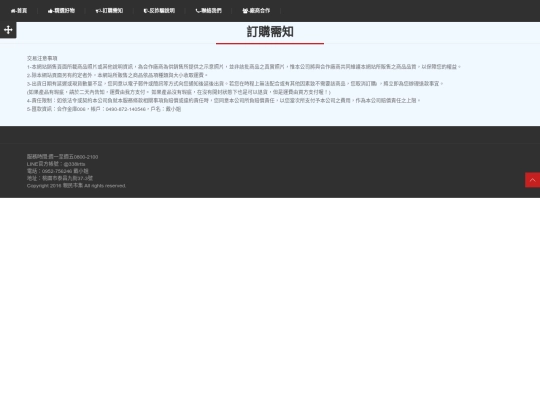The image size is (540, 405).
Task: Click the term line starting with 2-
Action: [117, 75]
